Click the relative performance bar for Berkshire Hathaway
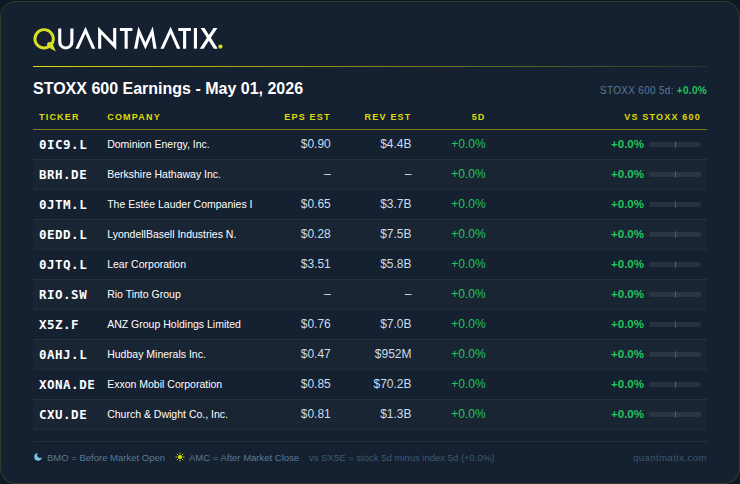 coord(675,175)
